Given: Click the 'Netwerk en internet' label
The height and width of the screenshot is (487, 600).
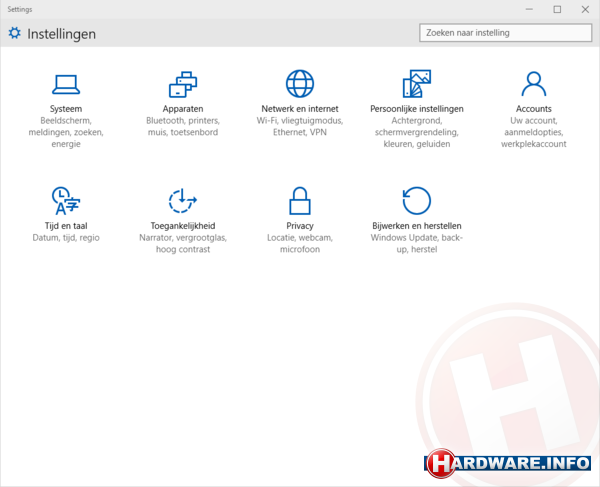Looking at the screenshot, I should click(300, 109).
